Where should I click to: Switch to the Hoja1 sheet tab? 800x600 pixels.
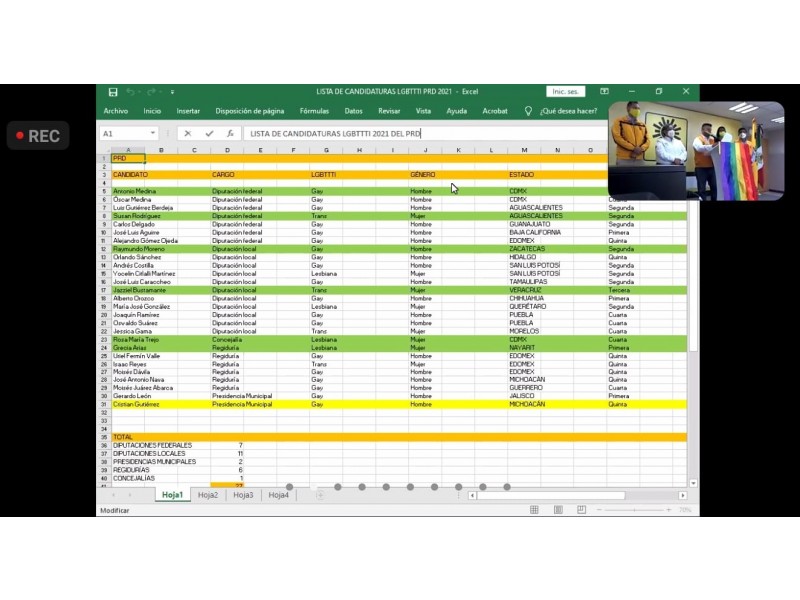click(172, 495)
